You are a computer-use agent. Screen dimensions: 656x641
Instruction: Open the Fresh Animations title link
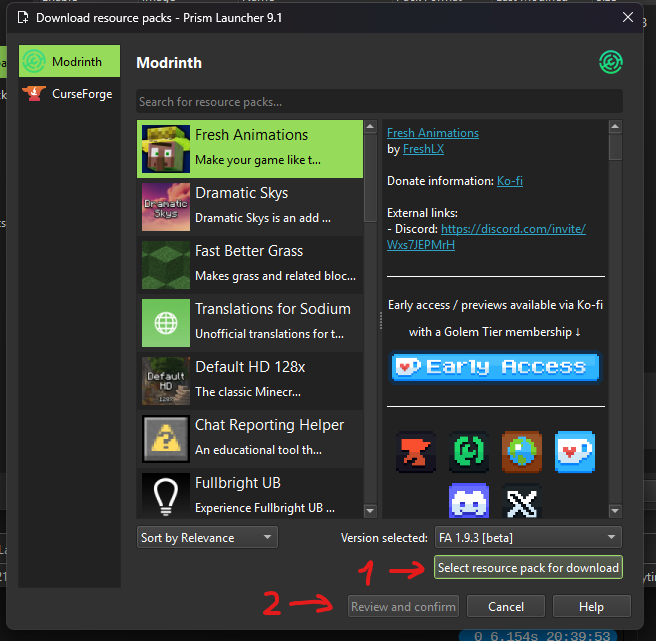tap(432, 133)
